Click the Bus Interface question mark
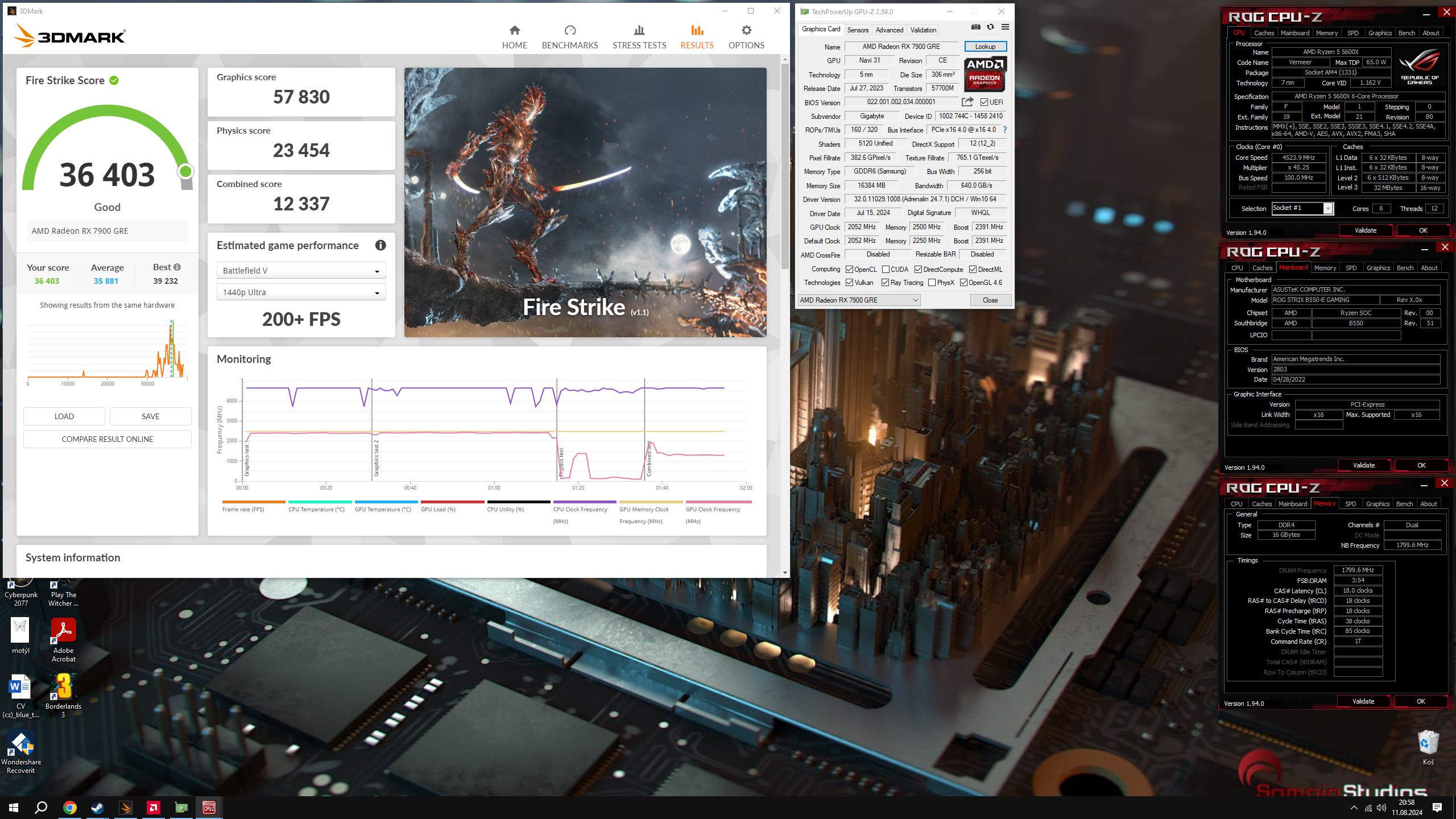The image size is (1456, 819). (x=1005, y=130)
